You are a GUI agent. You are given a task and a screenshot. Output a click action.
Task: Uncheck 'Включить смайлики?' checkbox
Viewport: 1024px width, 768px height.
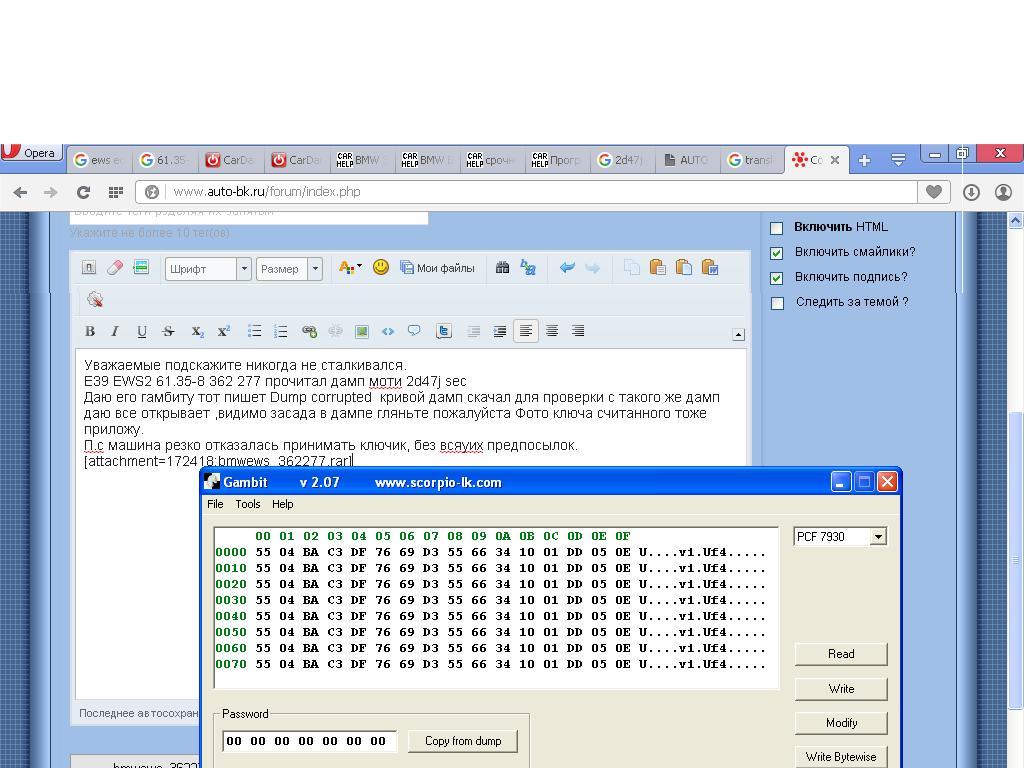[777, 252]
